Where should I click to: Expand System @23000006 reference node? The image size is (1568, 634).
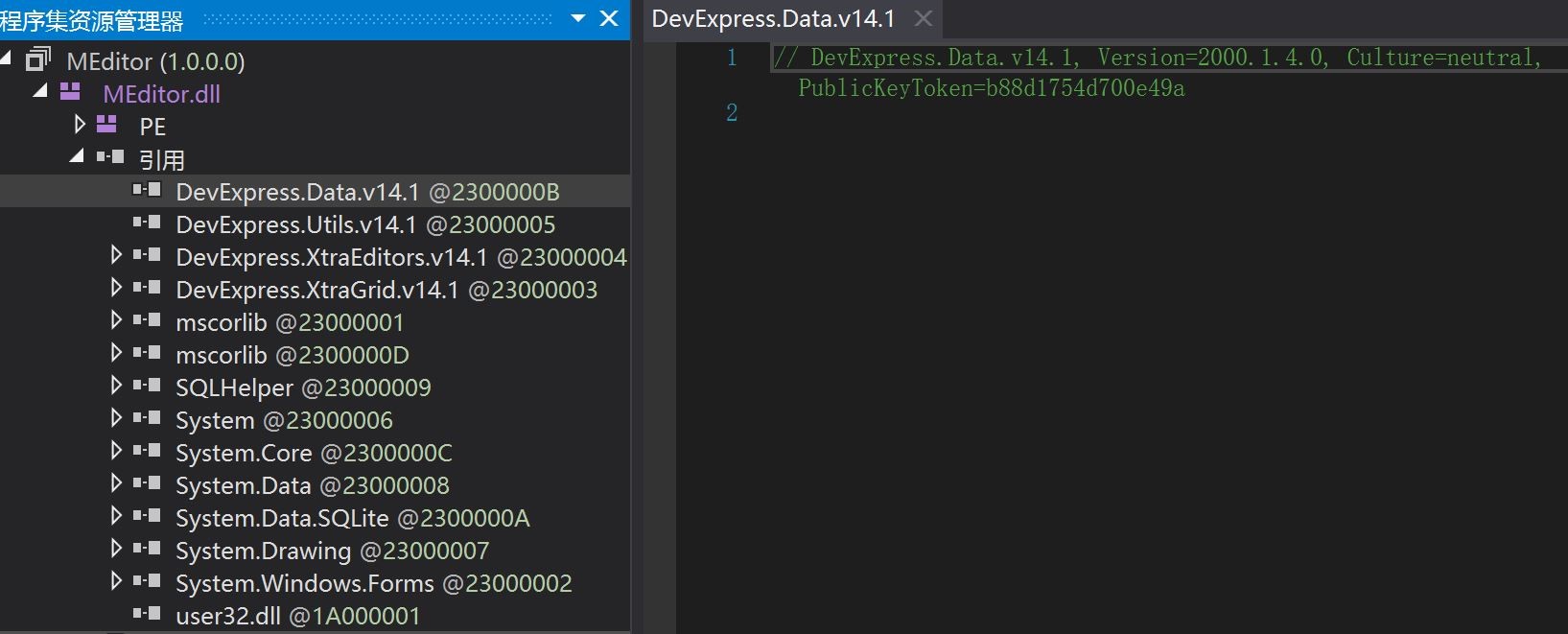click(x=116, y=417)
